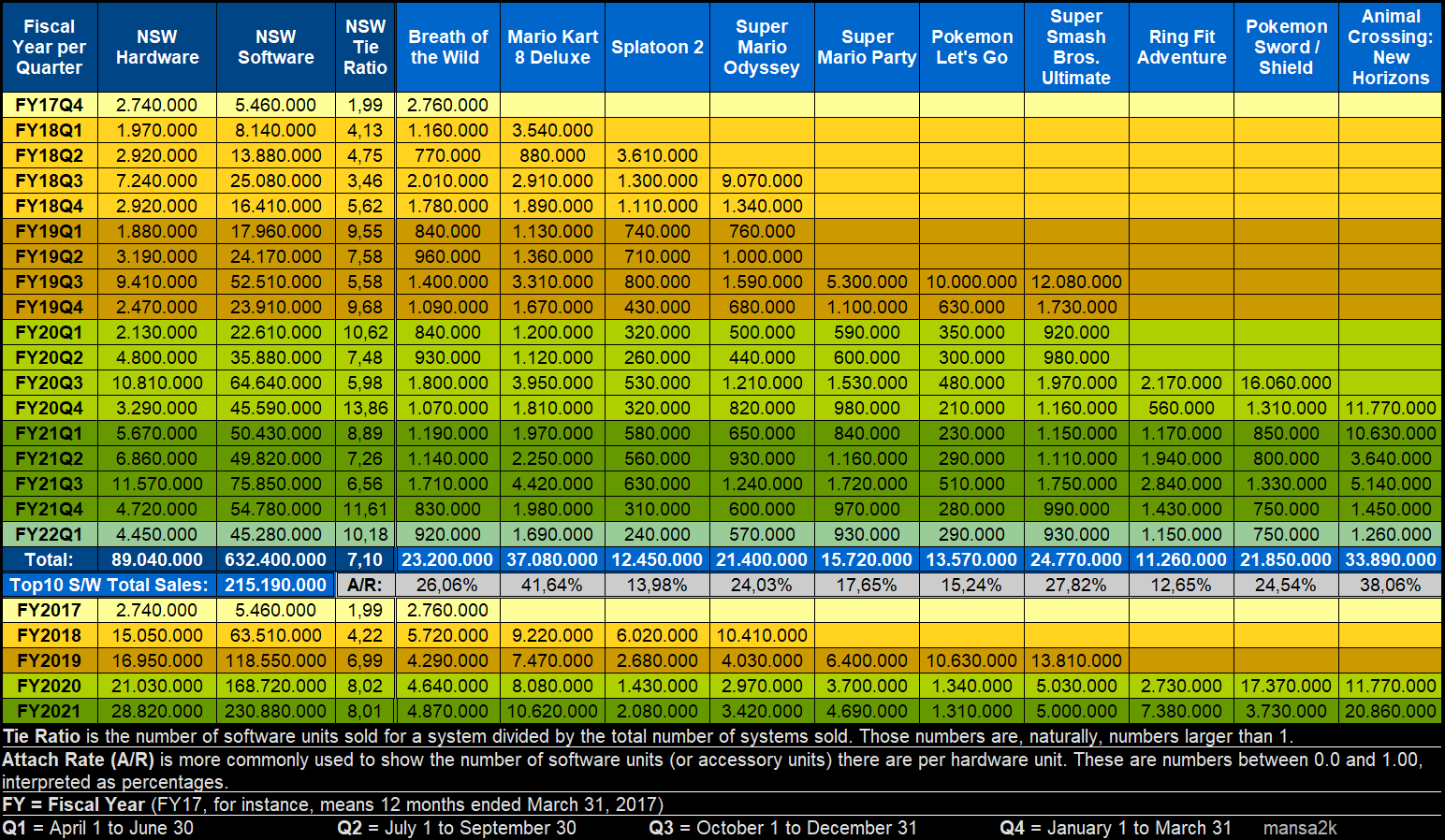Click the Top10 S/W Total Sales label
1445x840 pixels.
pos(109,585)
